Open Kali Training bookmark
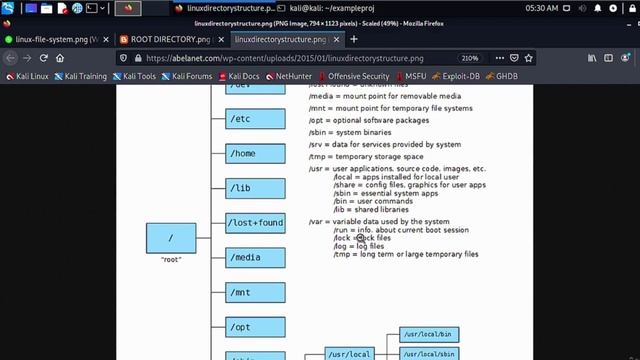Viewport: 640px width, 360px height. click(80, 76)
